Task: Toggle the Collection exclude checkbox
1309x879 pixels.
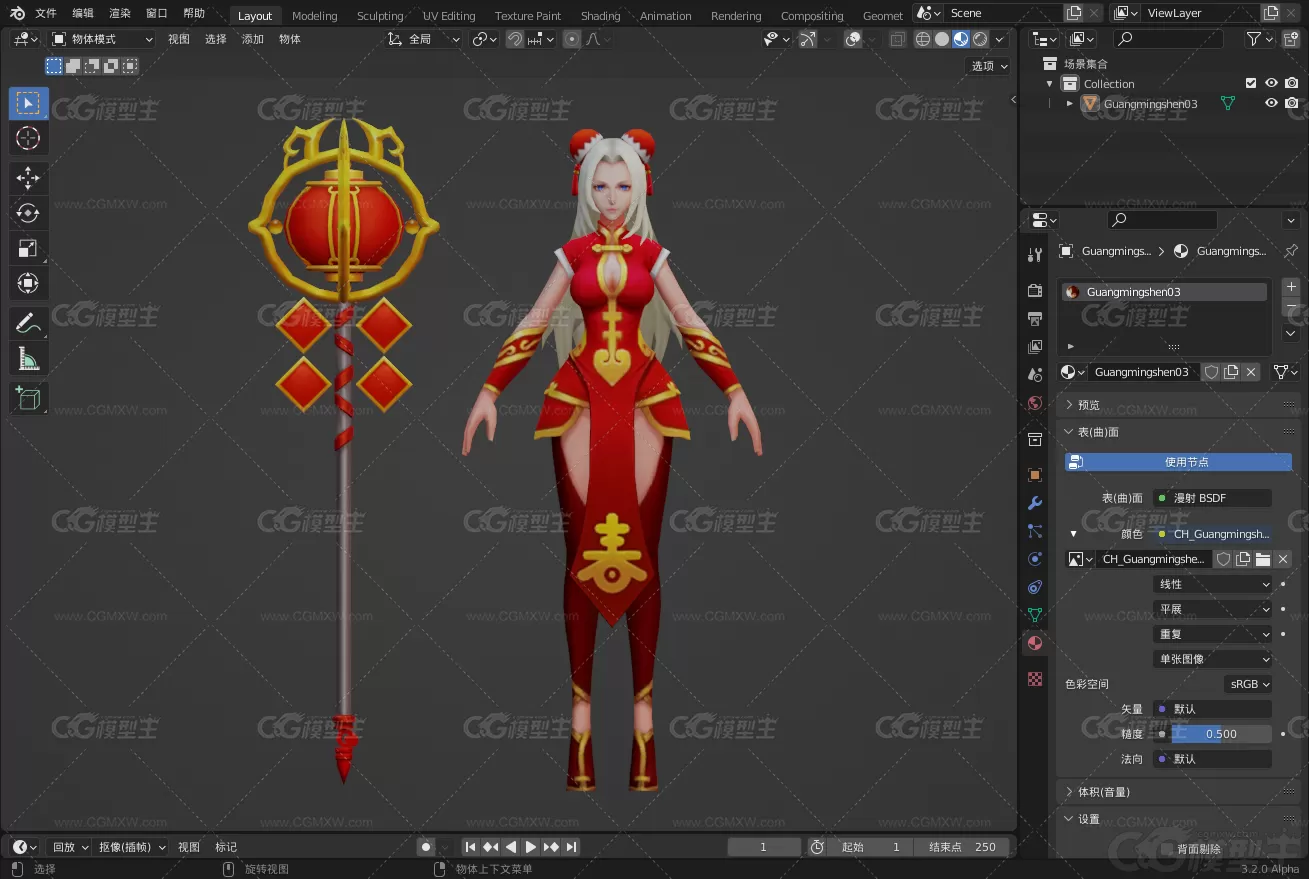Action: point(1250,84)
